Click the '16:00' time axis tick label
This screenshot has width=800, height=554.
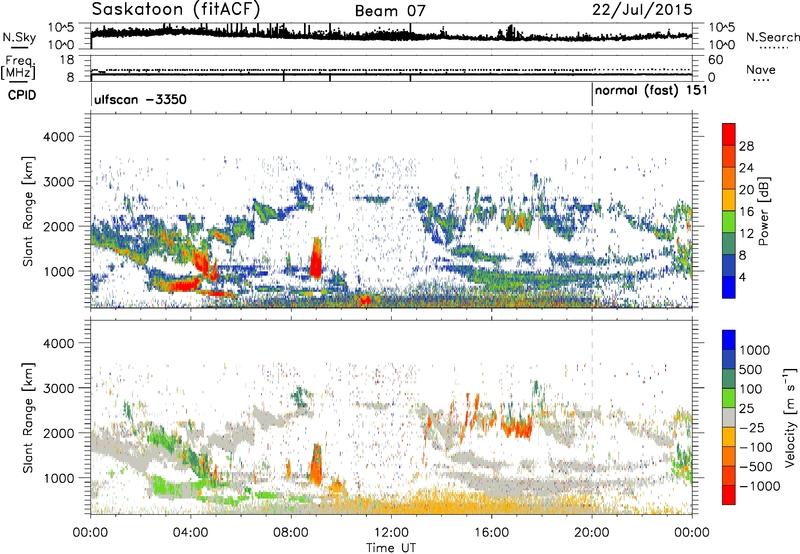(x=491, y=533)
